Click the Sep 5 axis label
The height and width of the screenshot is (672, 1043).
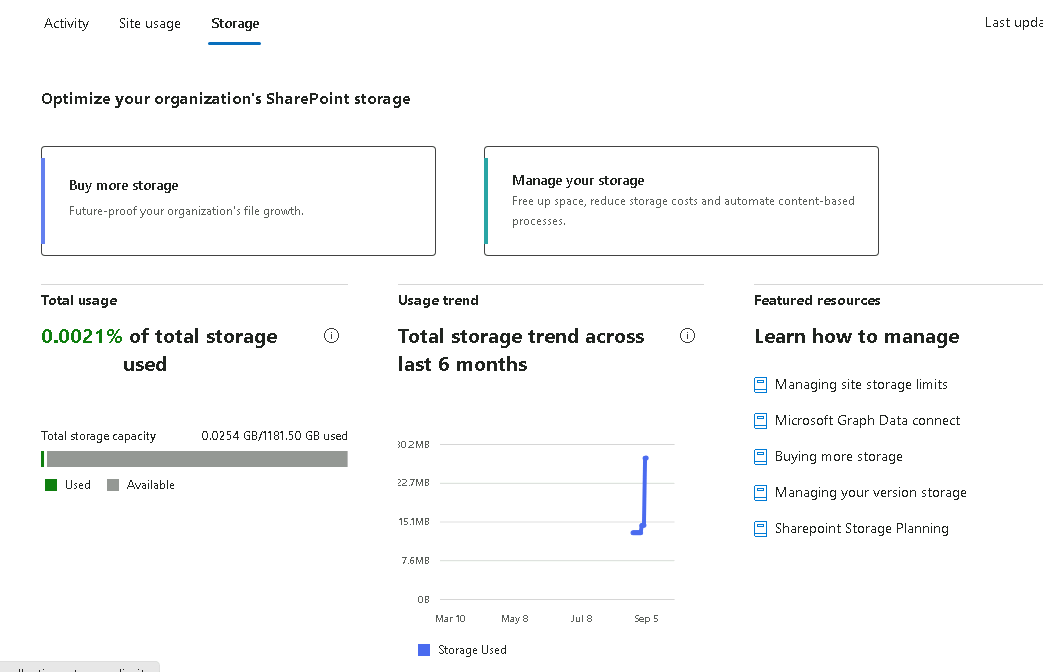(646, 619)
